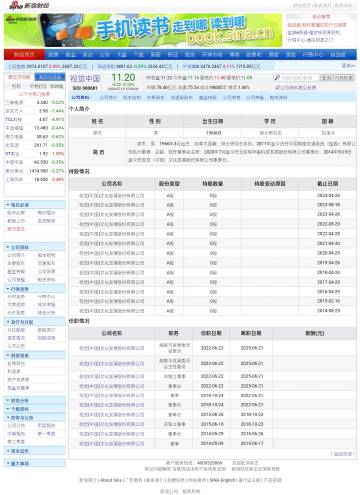Open the company link in the 2014-09-29 tenure row
Viewport: 360px width, 495px height.
coord(112,434)
